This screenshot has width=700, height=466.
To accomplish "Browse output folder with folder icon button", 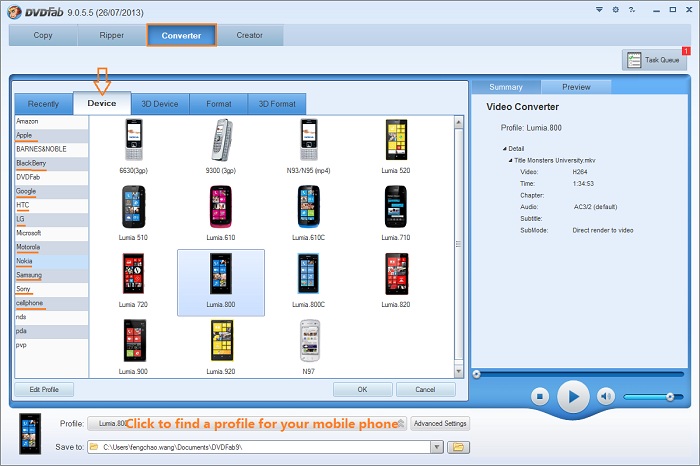I will [458, 447].
